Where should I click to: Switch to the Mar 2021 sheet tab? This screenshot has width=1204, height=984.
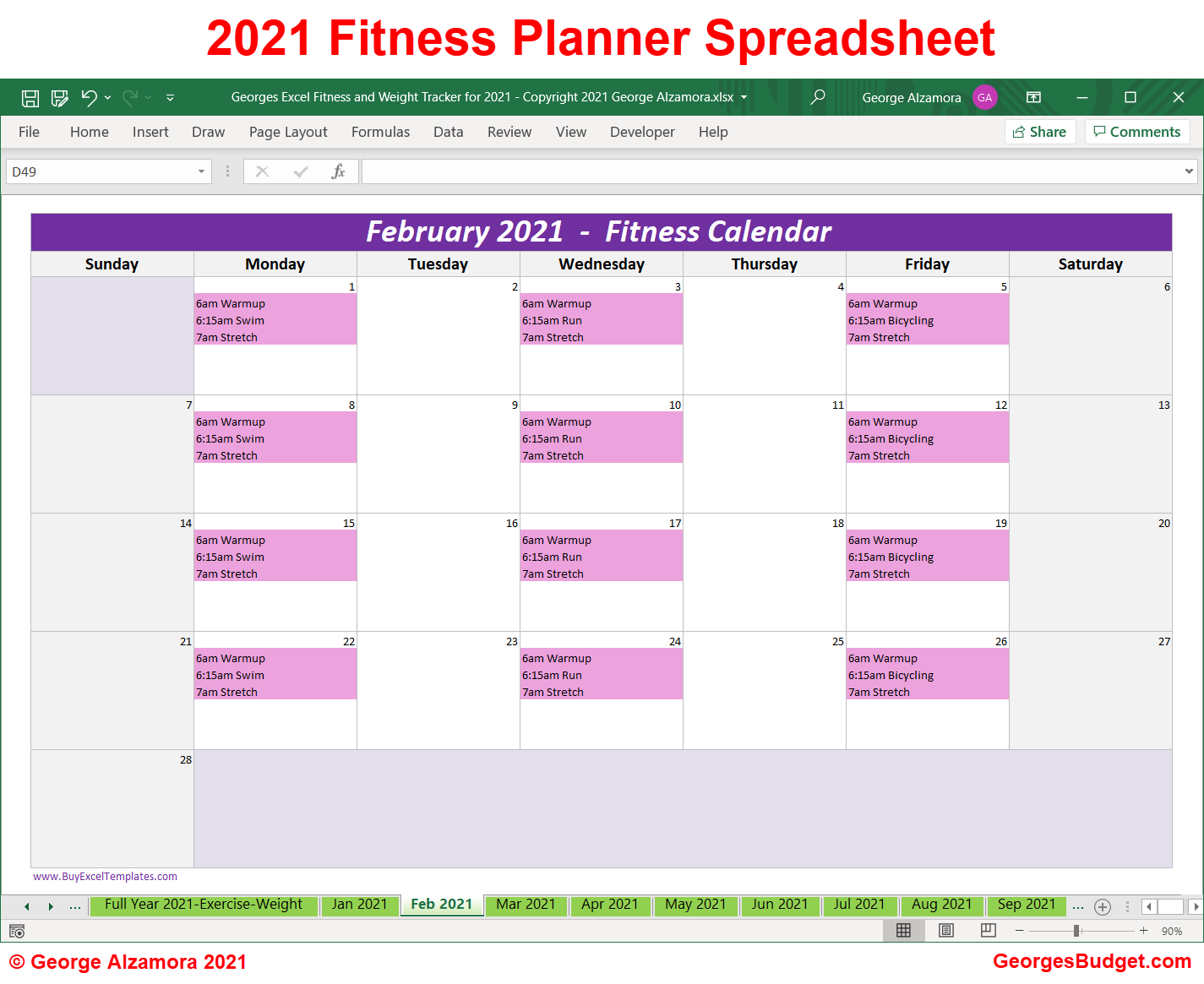point(526,904)
